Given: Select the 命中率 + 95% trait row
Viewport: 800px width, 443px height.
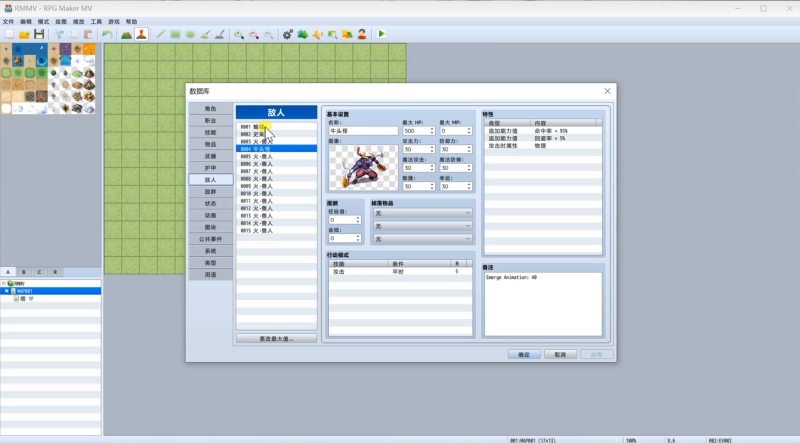Looking at the screenshot, I should [x=543, y=131].
